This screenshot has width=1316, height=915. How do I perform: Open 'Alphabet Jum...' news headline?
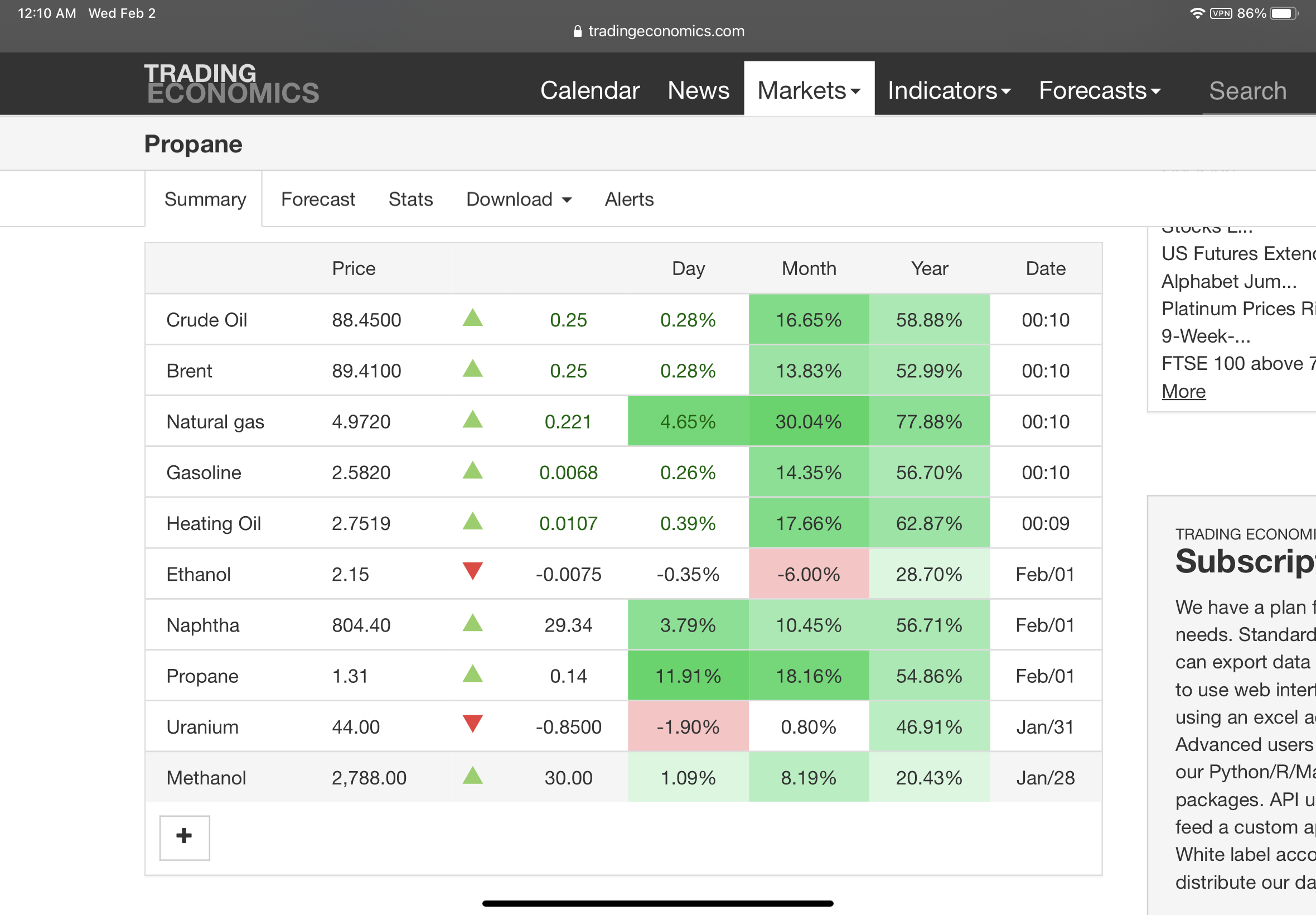pos(1228,281)
